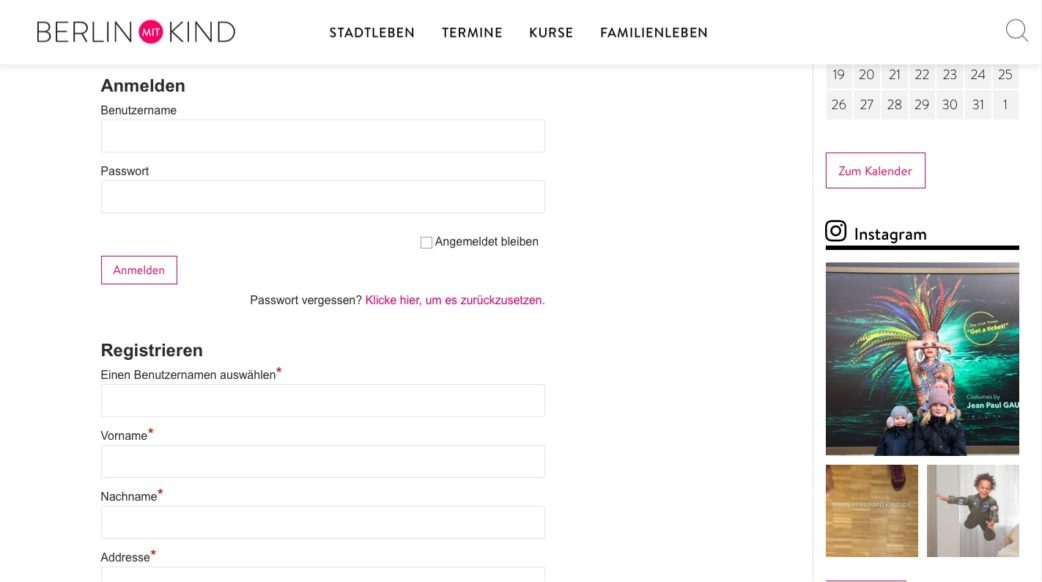Select calendar day 24
The width and height of the screenshot is (1042, 582).
click(x=978, y=75)
